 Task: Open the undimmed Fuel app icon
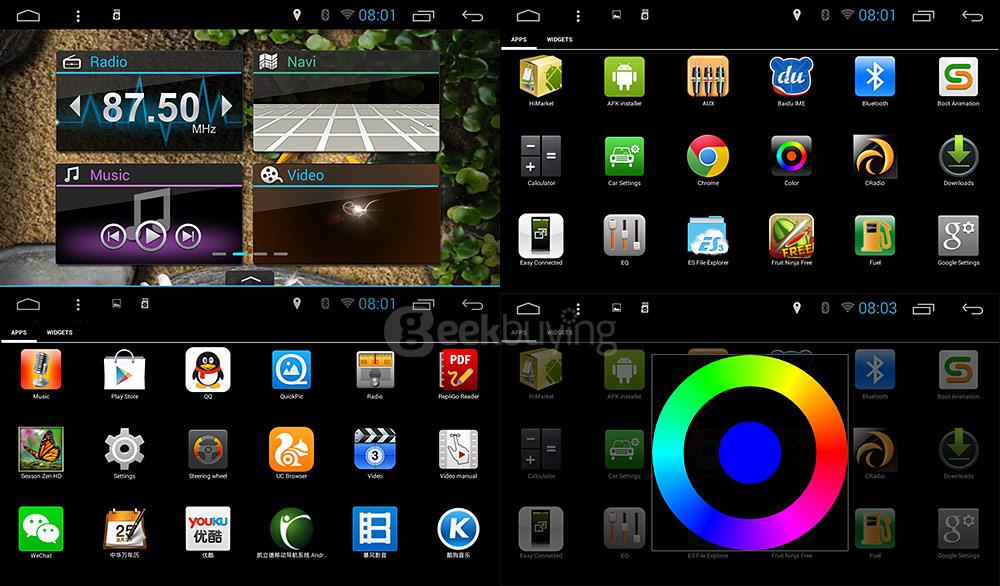coord(875,236)
